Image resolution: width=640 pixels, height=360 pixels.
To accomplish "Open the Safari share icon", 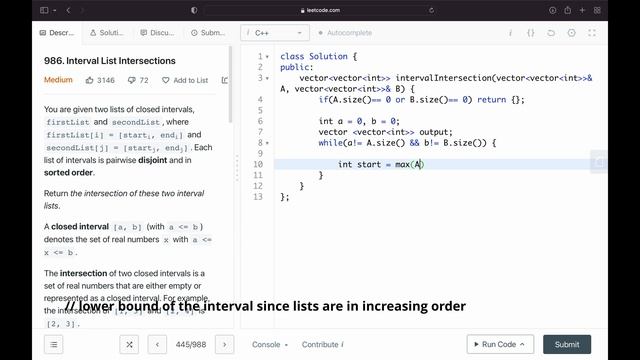I will pyautogui.click(x=567, y=10).
